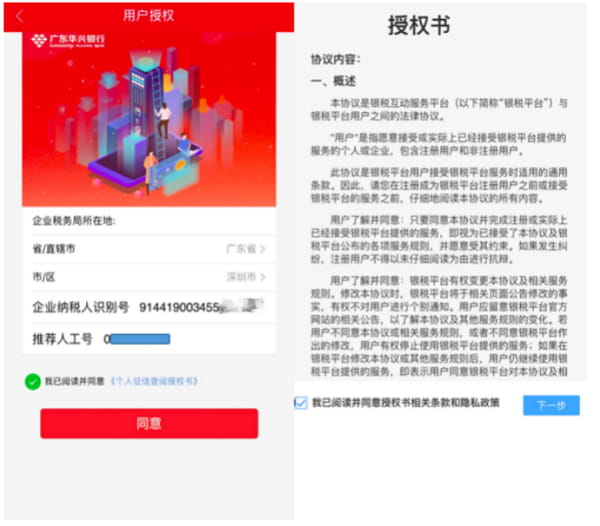Viewport: 600px width, 526px height.
Task: Click the chevron next to 广东省
Action: [x=262, y=249]
